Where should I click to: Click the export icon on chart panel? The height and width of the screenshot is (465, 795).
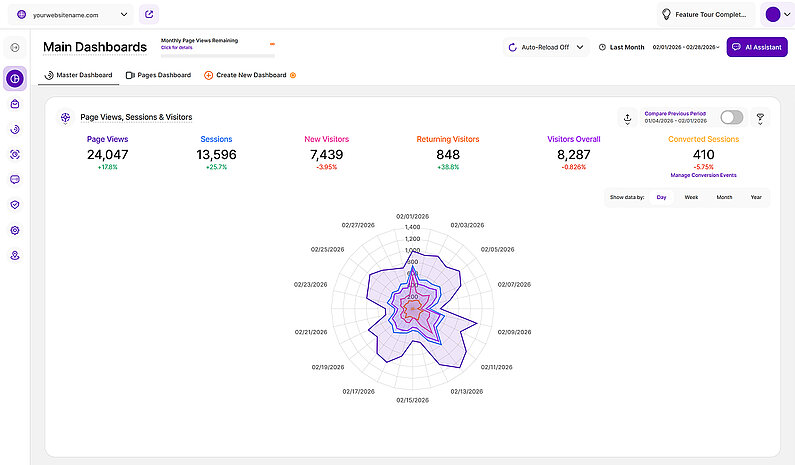coord(627,118)
